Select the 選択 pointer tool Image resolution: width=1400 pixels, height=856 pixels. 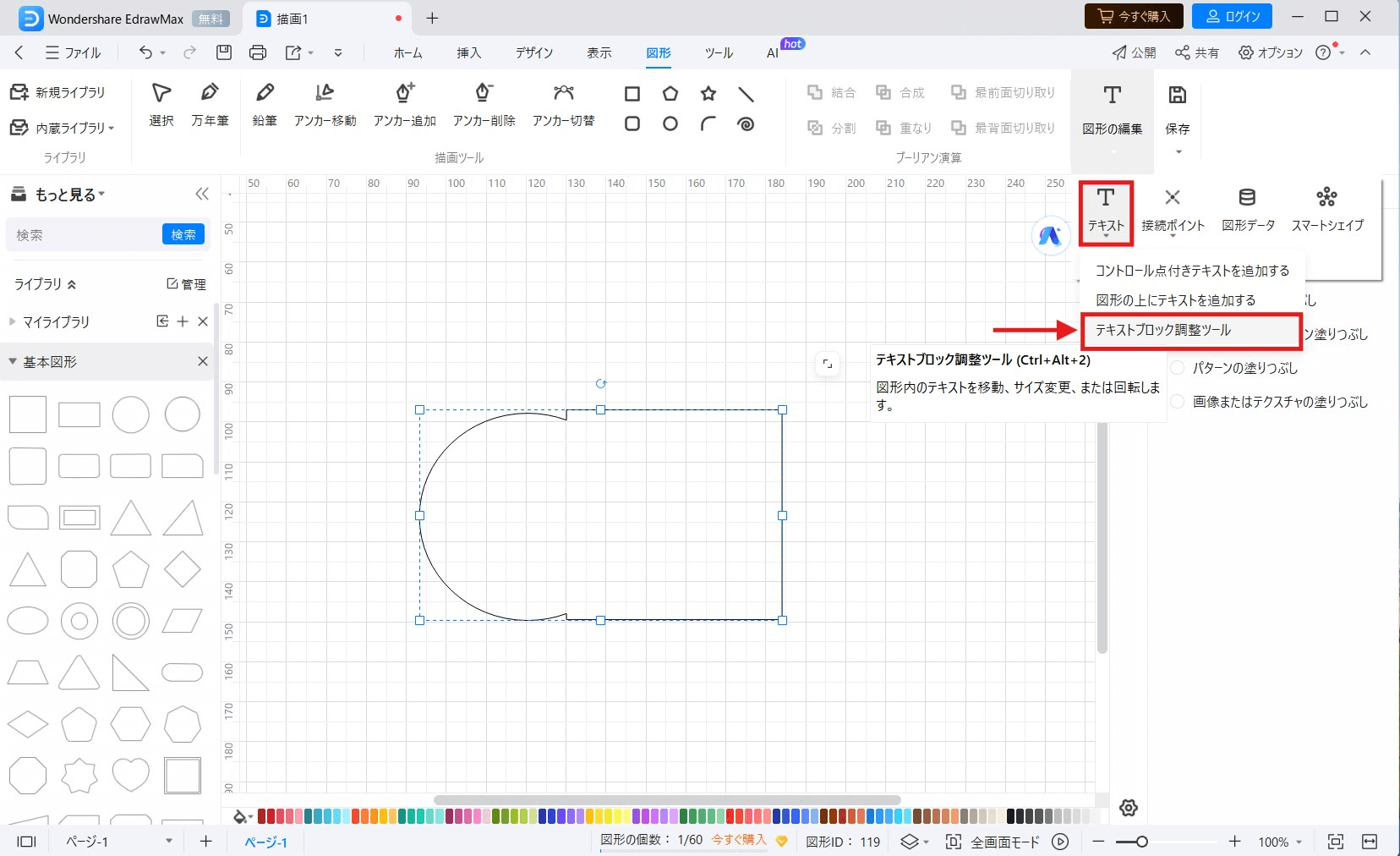click(x=161, y=105)
